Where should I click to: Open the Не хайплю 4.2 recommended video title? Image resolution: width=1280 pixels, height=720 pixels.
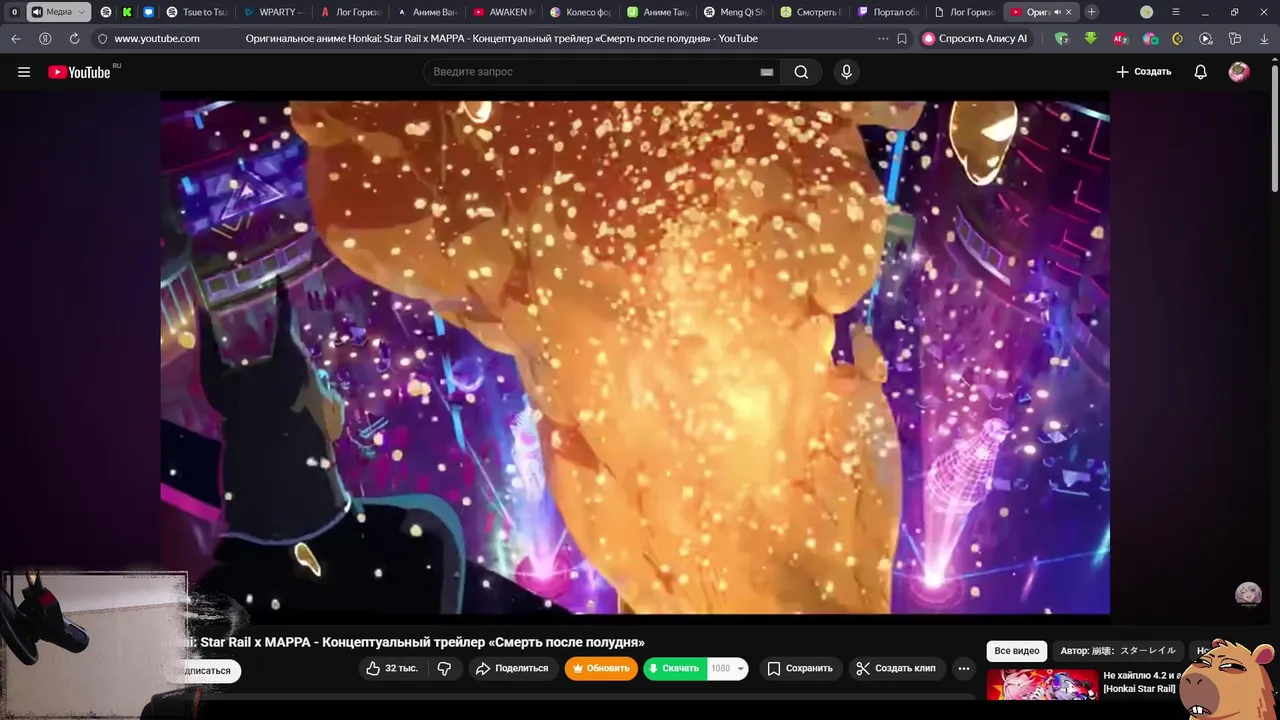(x=1143, y=682)
